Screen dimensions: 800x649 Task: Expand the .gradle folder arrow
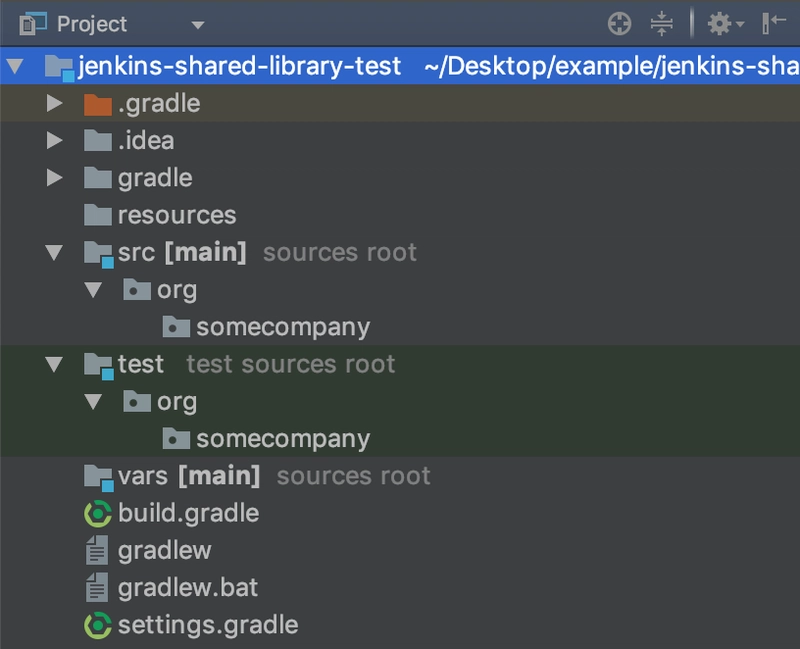click(x=54, y=104)
